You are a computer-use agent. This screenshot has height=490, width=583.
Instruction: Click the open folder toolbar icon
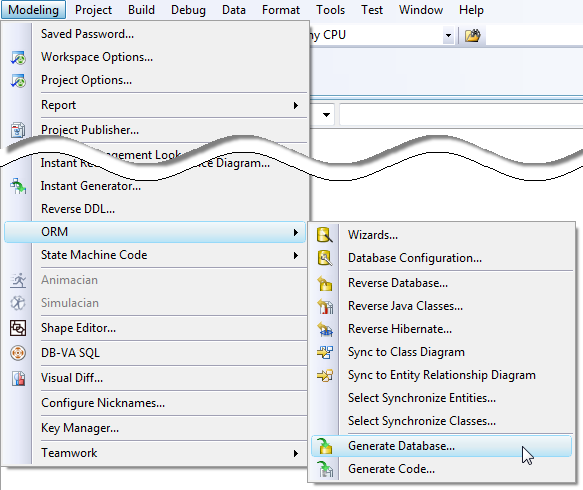point(473,36)
